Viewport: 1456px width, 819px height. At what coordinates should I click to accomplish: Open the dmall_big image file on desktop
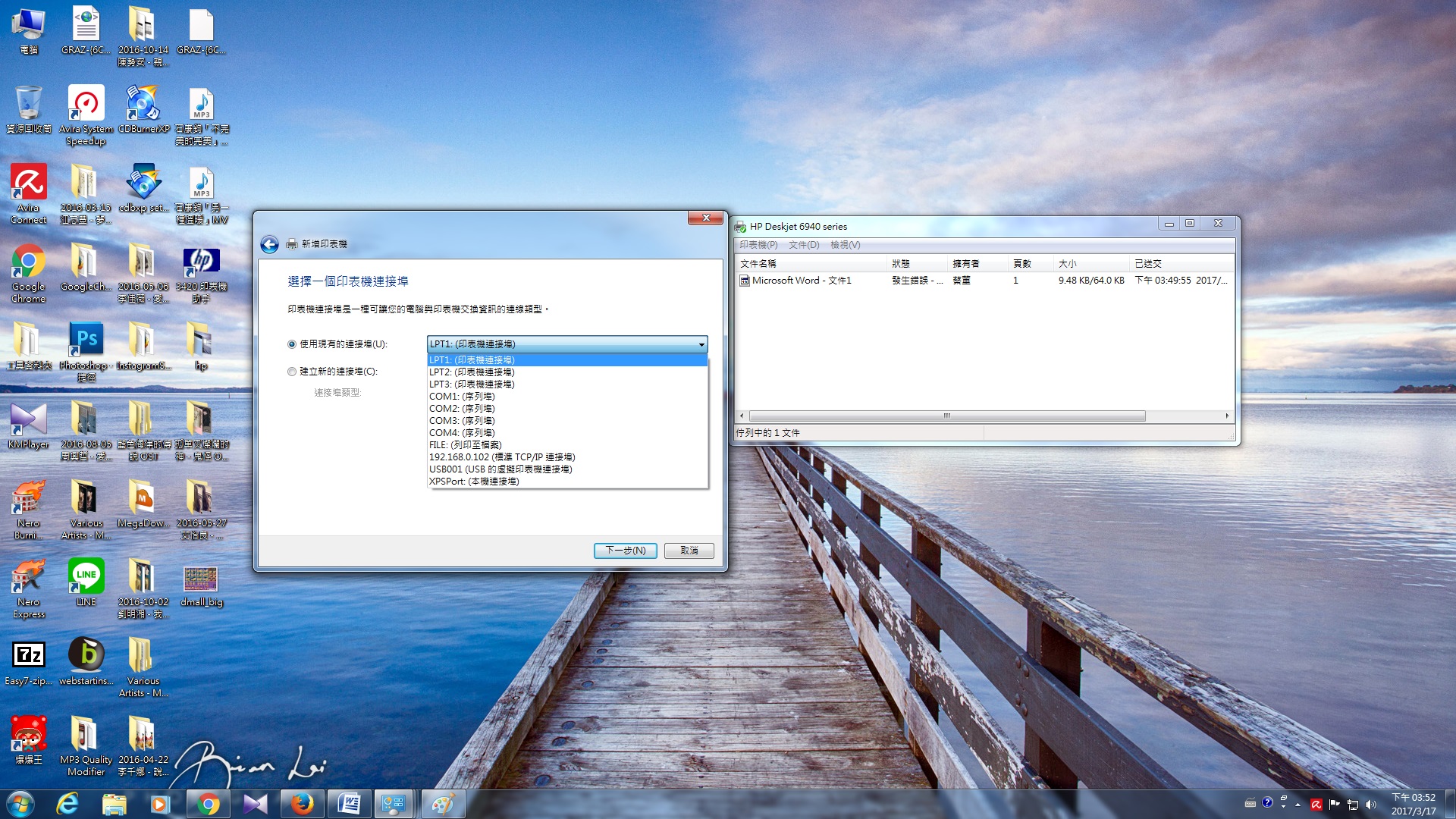click(x=201, y=586)
